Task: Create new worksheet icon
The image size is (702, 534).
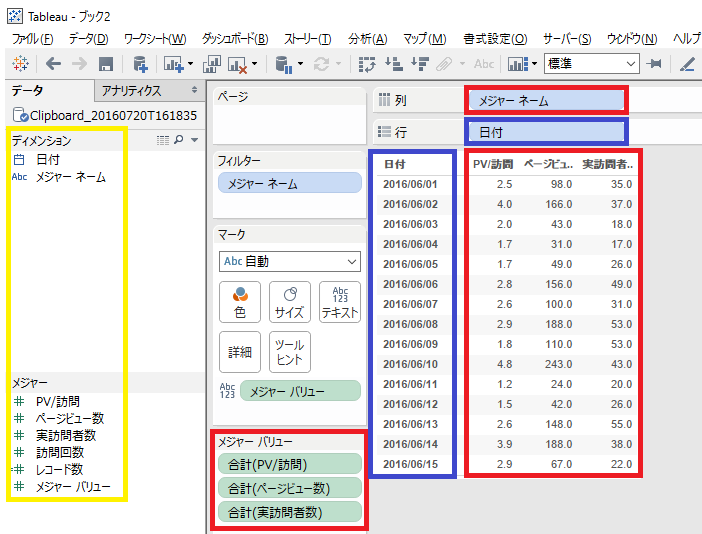Action: pyautogui.click(x=173, y=64)
